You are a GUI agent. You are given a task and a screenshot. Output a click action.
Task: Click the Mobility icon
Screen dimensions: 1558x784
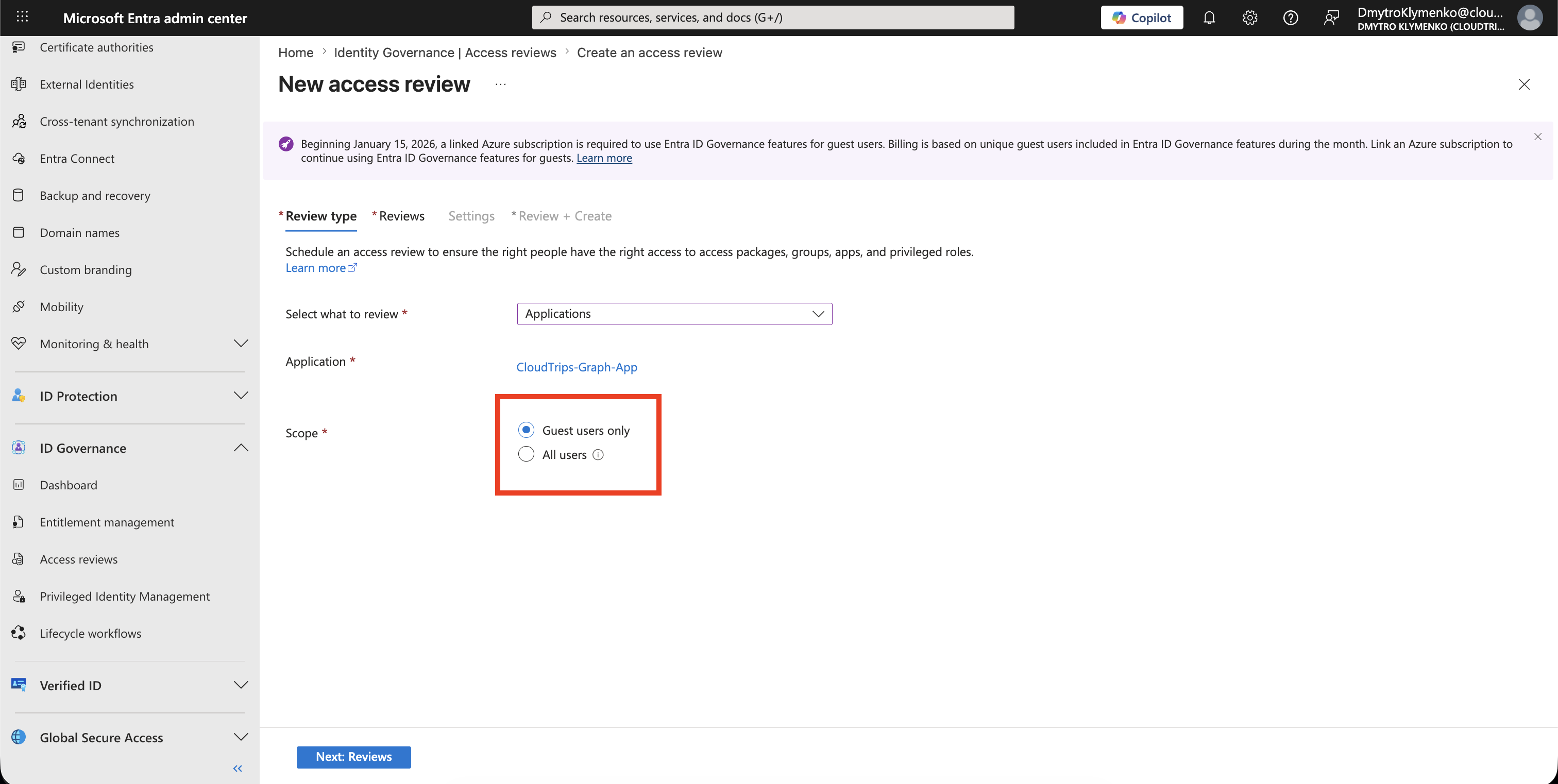(19, 306)
